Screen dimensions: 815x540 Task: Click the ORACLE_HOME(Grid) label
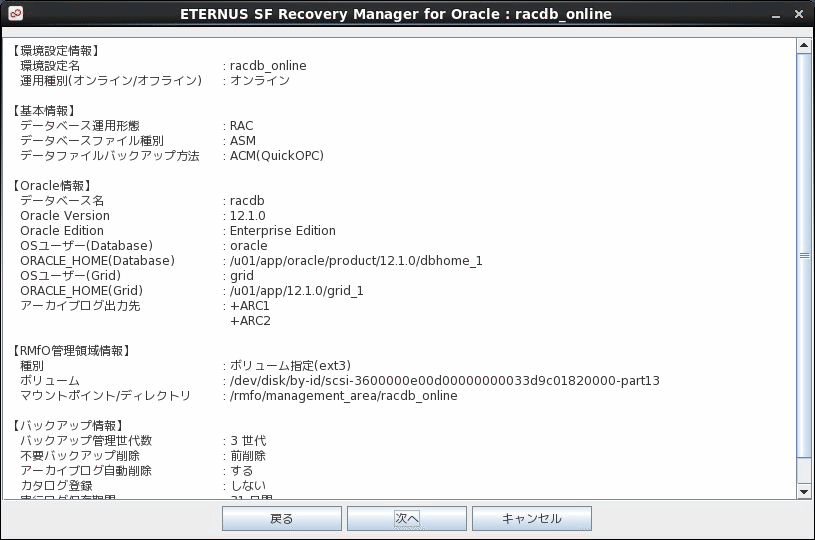click(x=82, y=291)
